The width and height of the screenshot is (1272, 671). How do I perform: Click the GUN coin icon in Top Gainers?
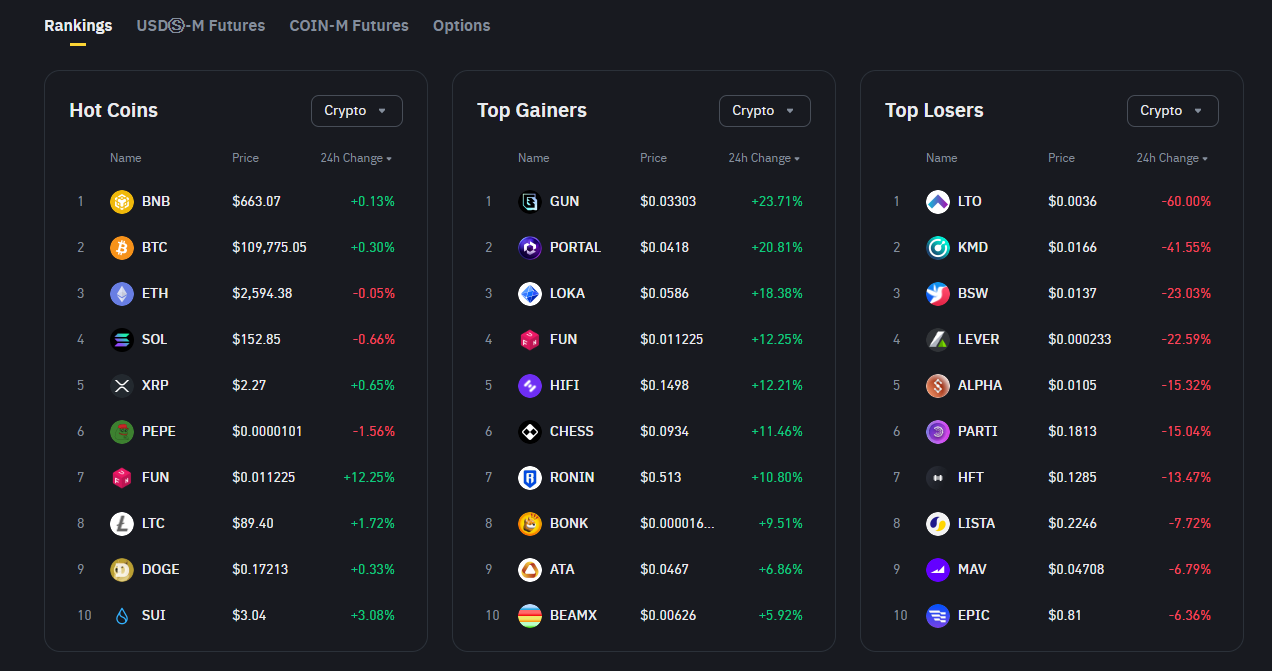(529, 201)
